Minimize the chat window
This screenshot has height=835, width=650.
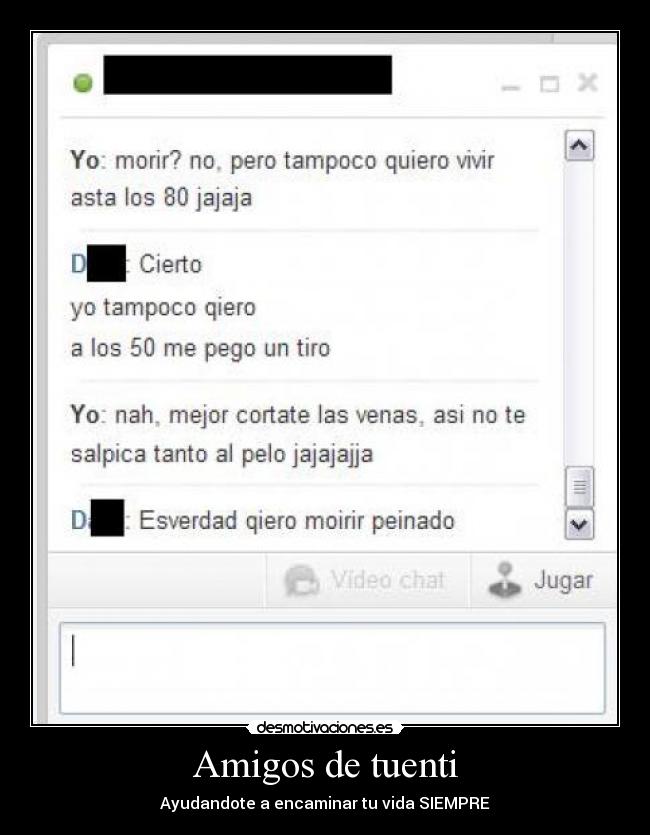511,87
